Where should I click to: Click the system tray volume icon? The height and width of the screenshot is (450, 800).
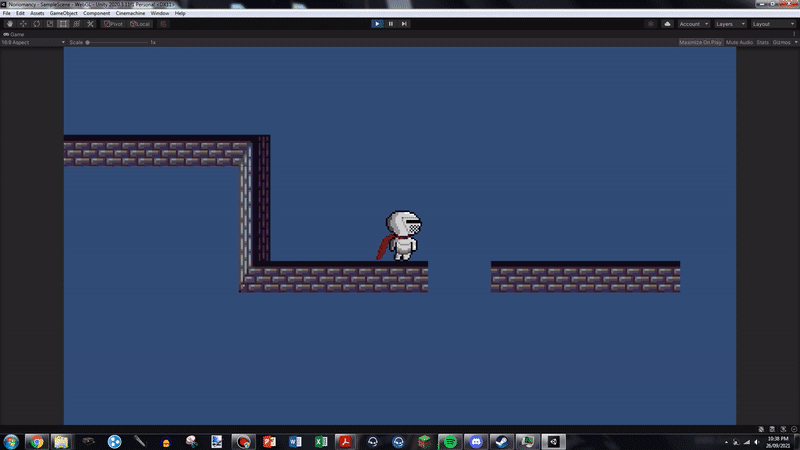[x=757, y=442]
